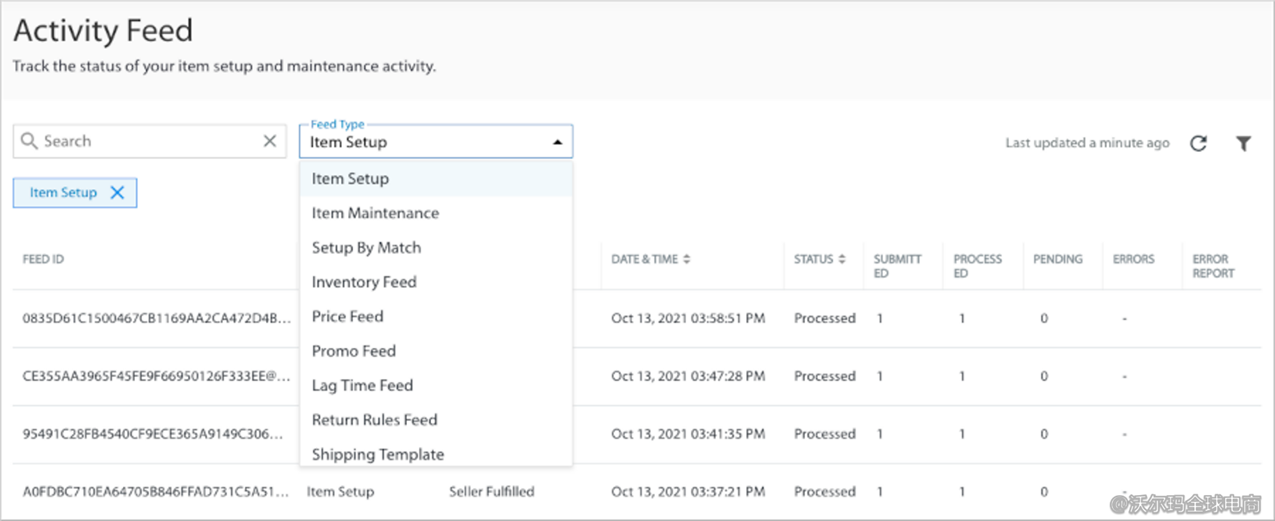
Task: Select Inventory Feed option
Action: (364, 282)
